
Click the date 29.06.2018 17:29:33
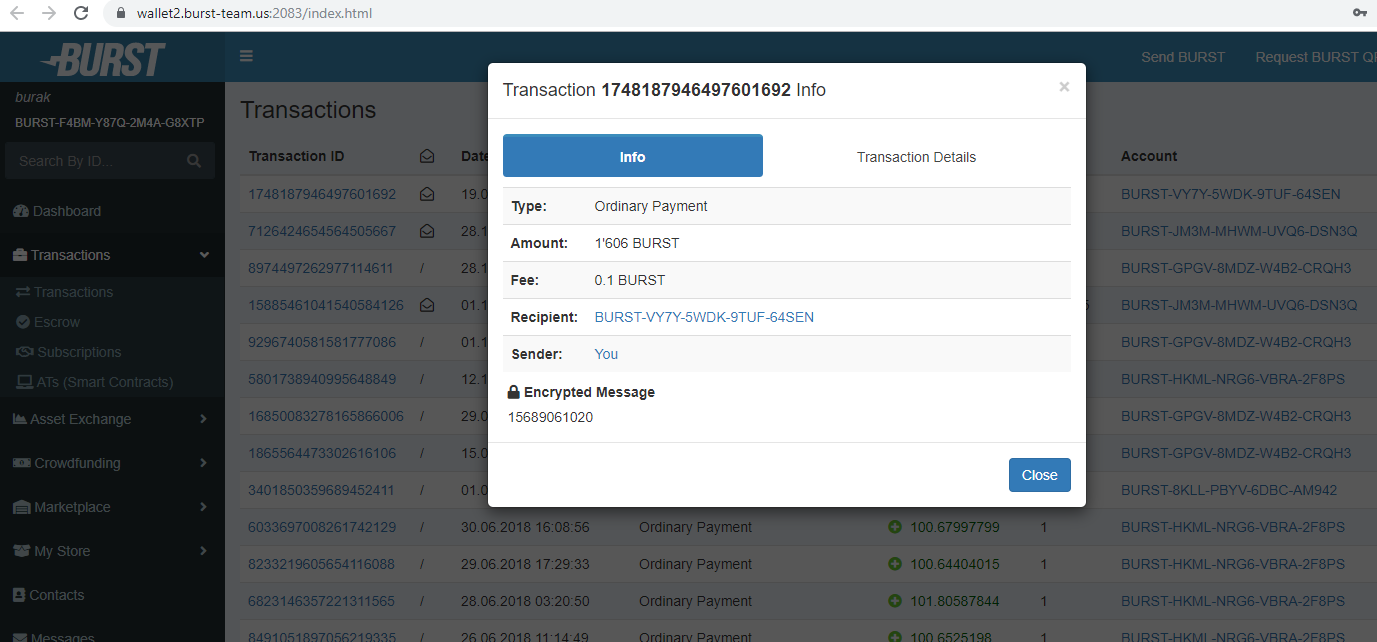point(525,564)
